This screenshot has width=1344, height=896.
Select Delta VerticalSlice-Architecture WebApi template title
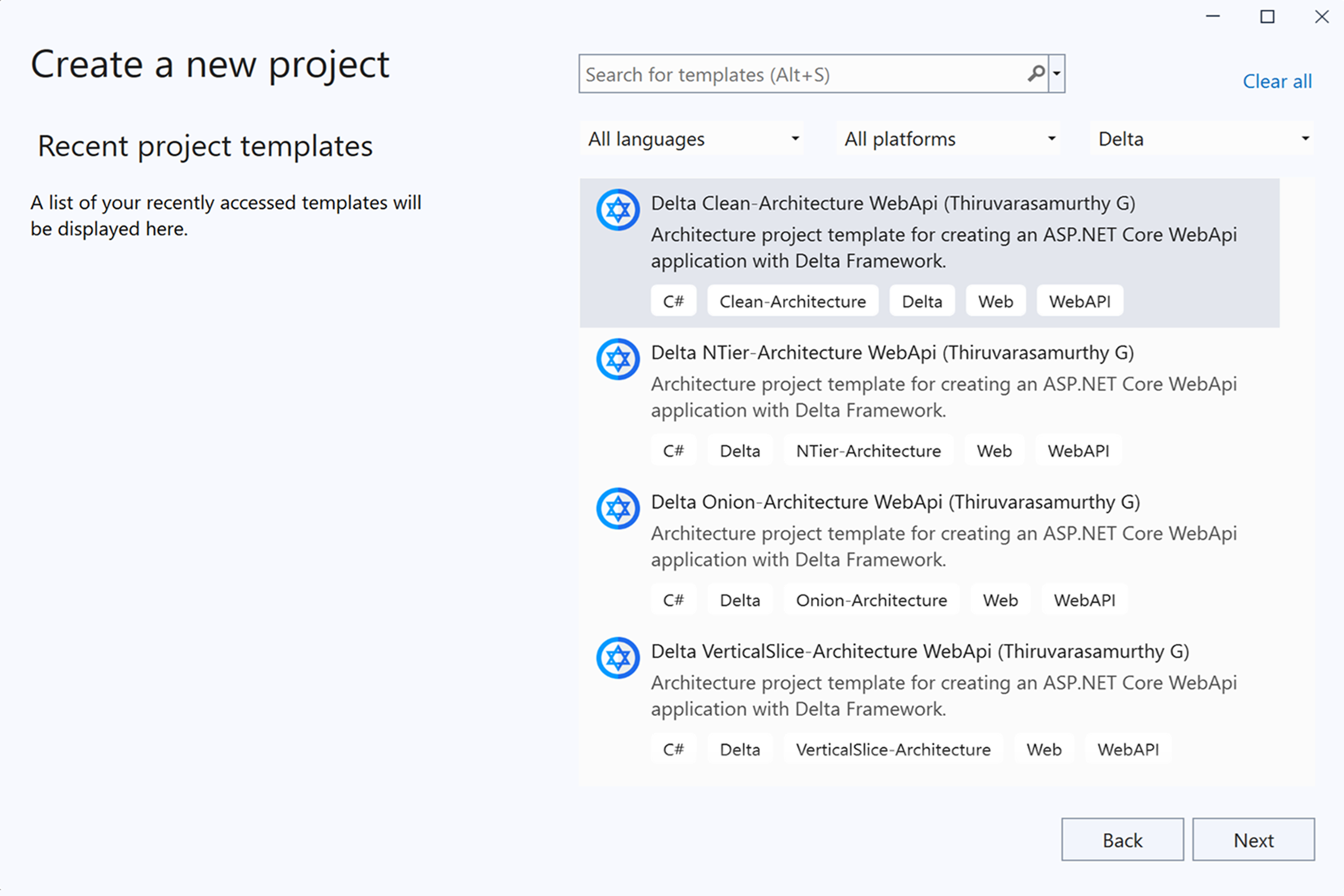920,651
